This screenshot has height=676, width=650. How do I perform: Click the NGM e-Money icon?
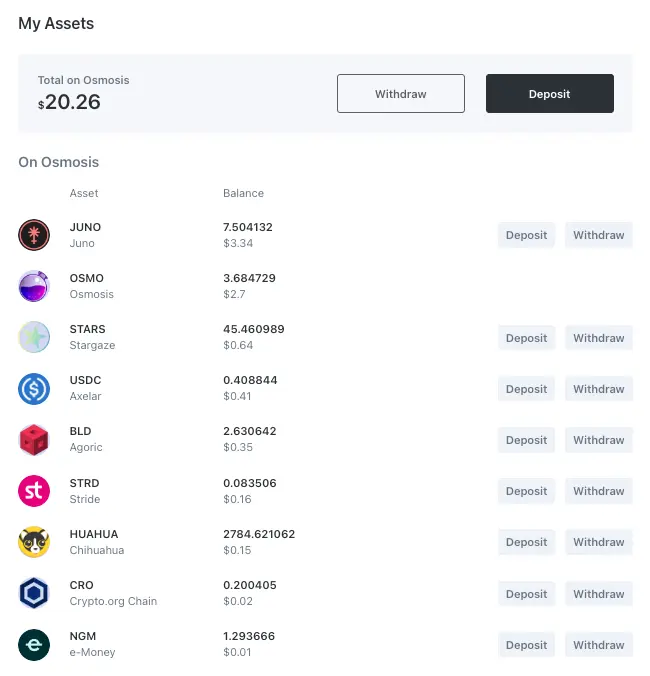[x=34, y=644]
